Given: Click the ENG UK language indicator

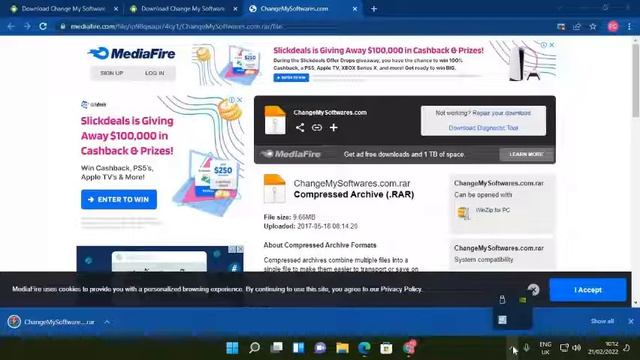Looking at the screenshot, I should pos(545,348).
